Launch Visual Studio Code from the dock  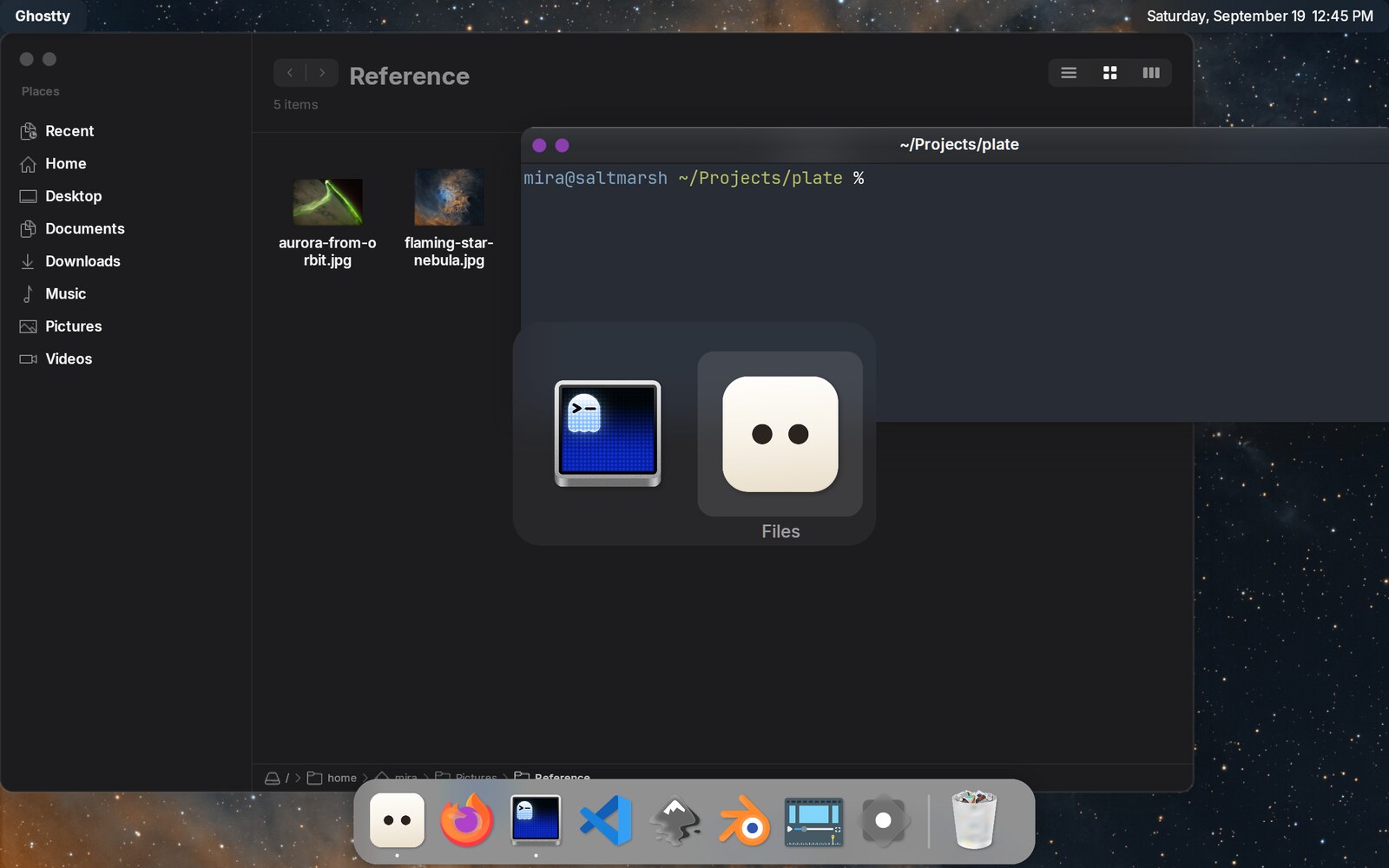(605, 820)
